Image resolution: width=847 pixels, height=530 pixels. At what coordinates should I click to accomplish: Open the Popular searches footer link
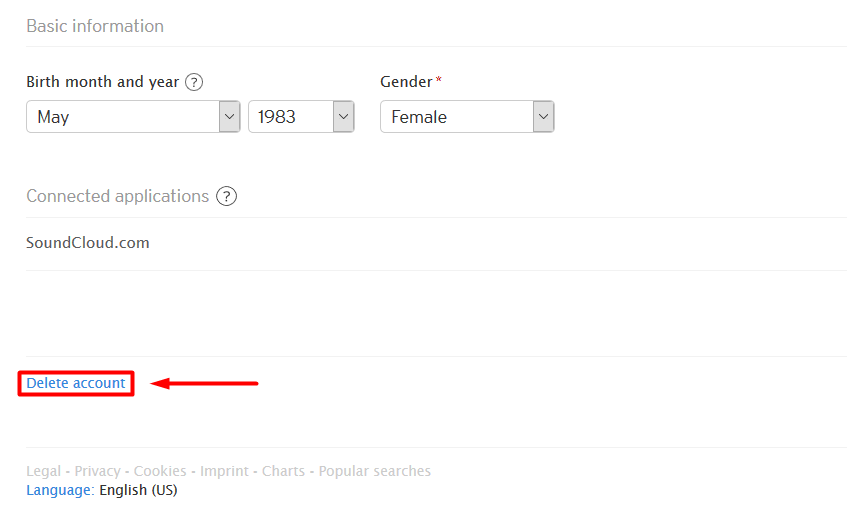(x=374, y=471)
